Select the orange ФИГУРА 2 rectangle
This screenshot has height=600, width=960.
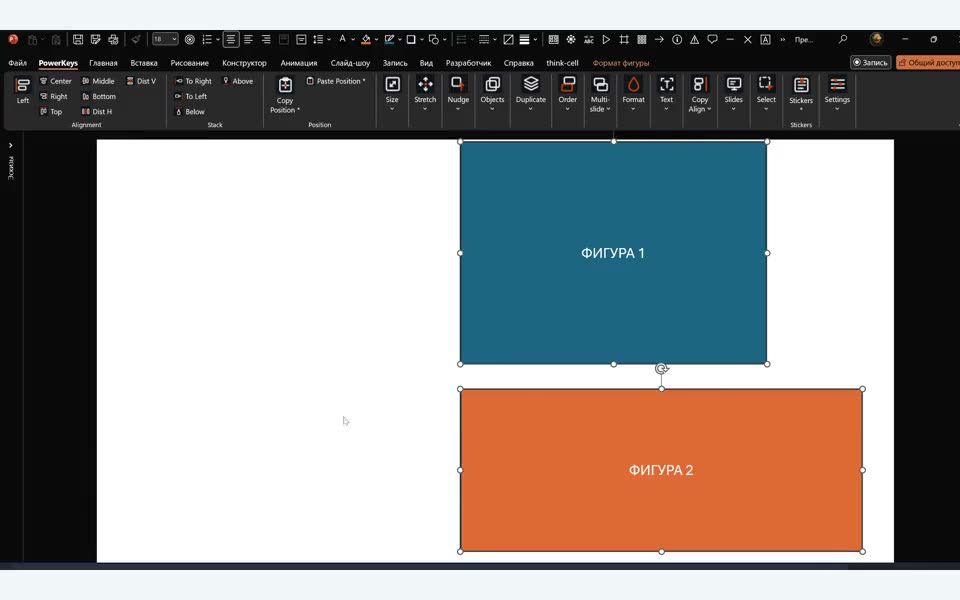pyautogui.click(x=661, y=470)
